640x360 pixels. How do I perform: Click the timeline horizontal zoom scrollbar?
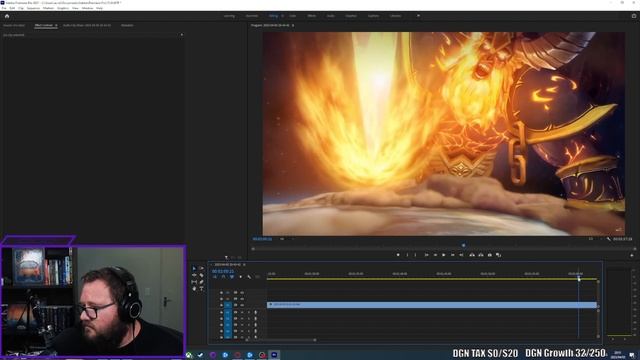(281, 340)
